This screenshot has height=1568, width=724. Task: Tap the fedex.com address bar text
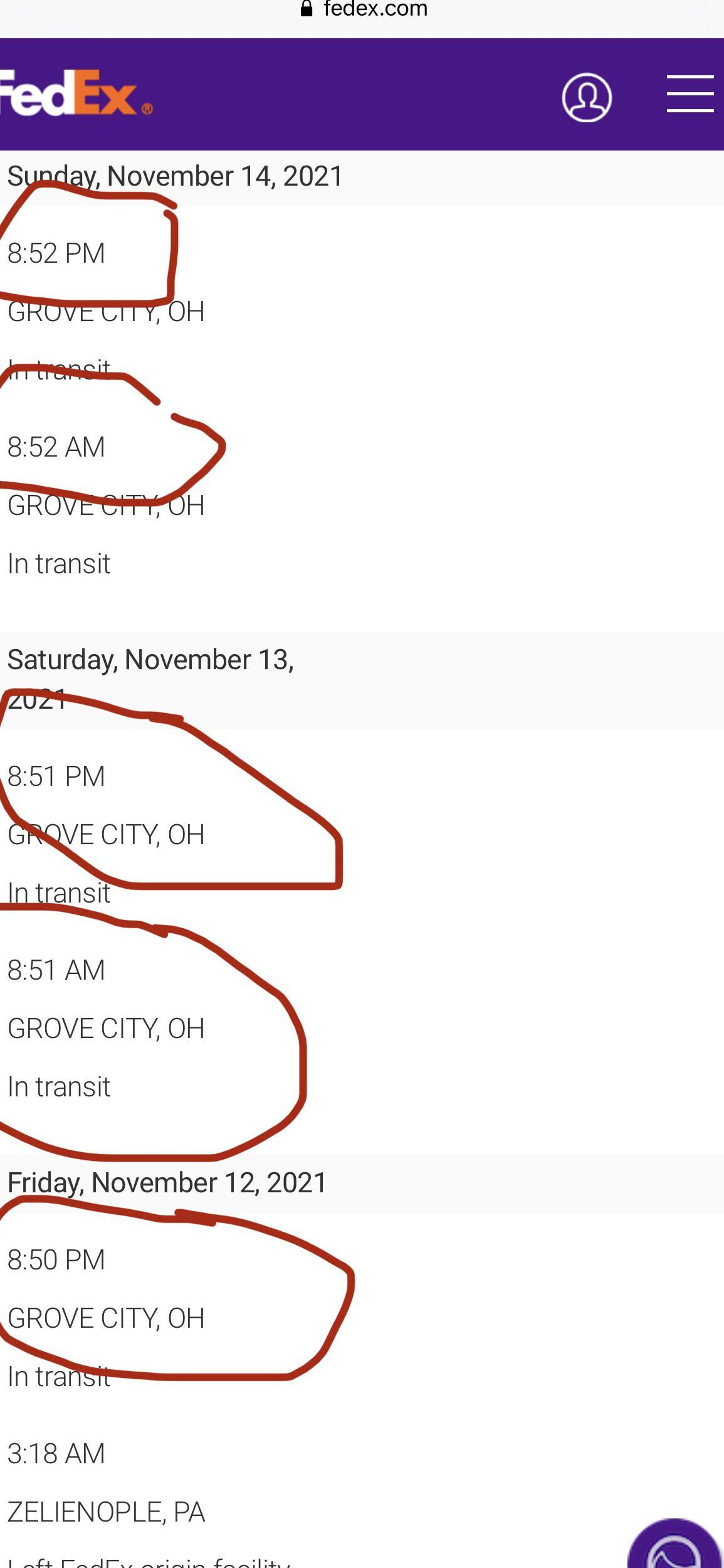[375, 9]
